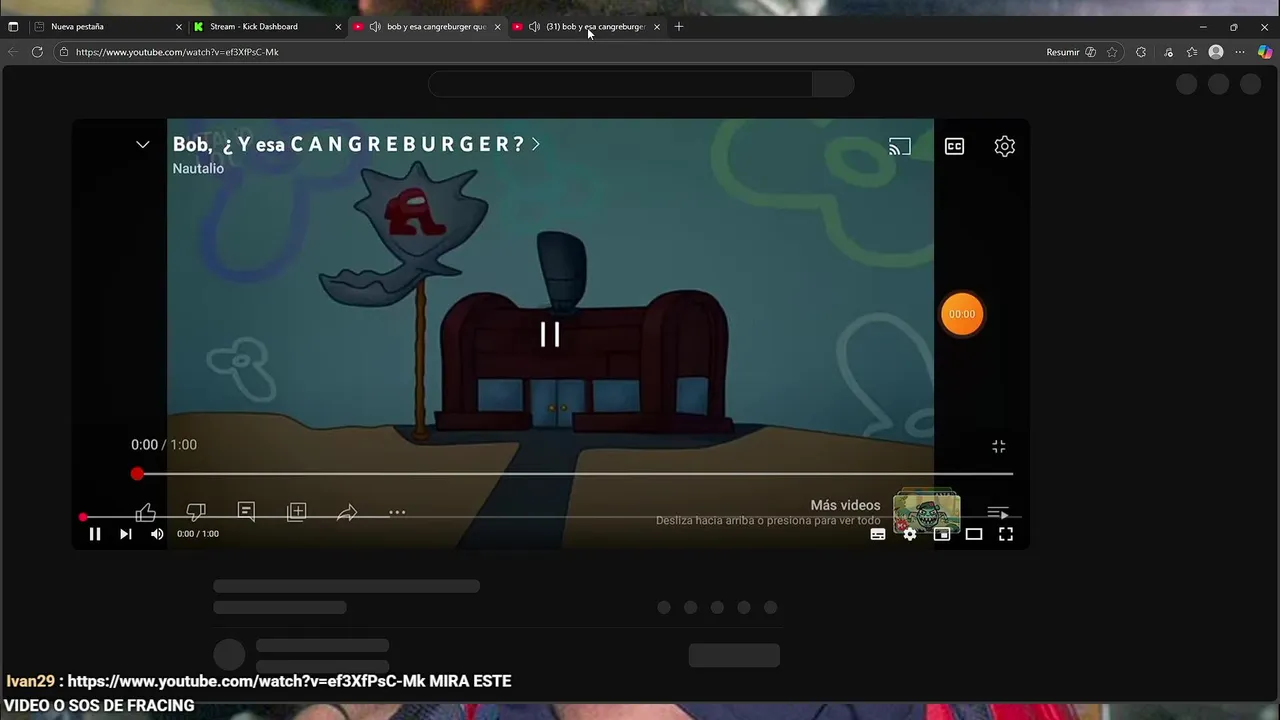Click the browser back arrow

click(x=13, y=52)
